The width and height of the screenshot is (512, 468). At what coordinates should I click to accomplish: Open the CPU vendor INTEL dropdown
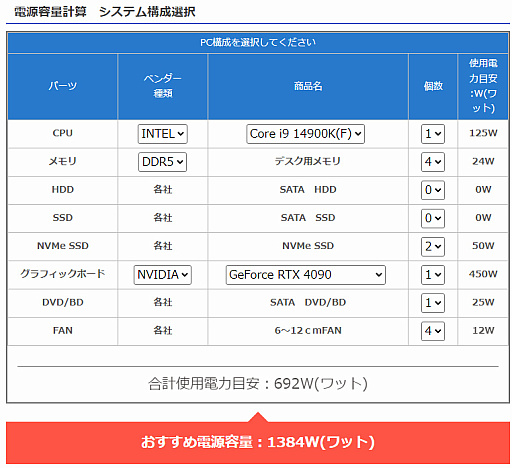[163, 134]
